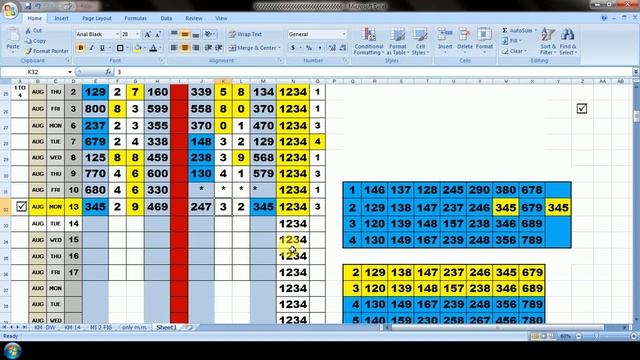Viewport: 640px width, 360px height.
Task: Open Sort & Filter menu
Action: [x=548, y=41]
